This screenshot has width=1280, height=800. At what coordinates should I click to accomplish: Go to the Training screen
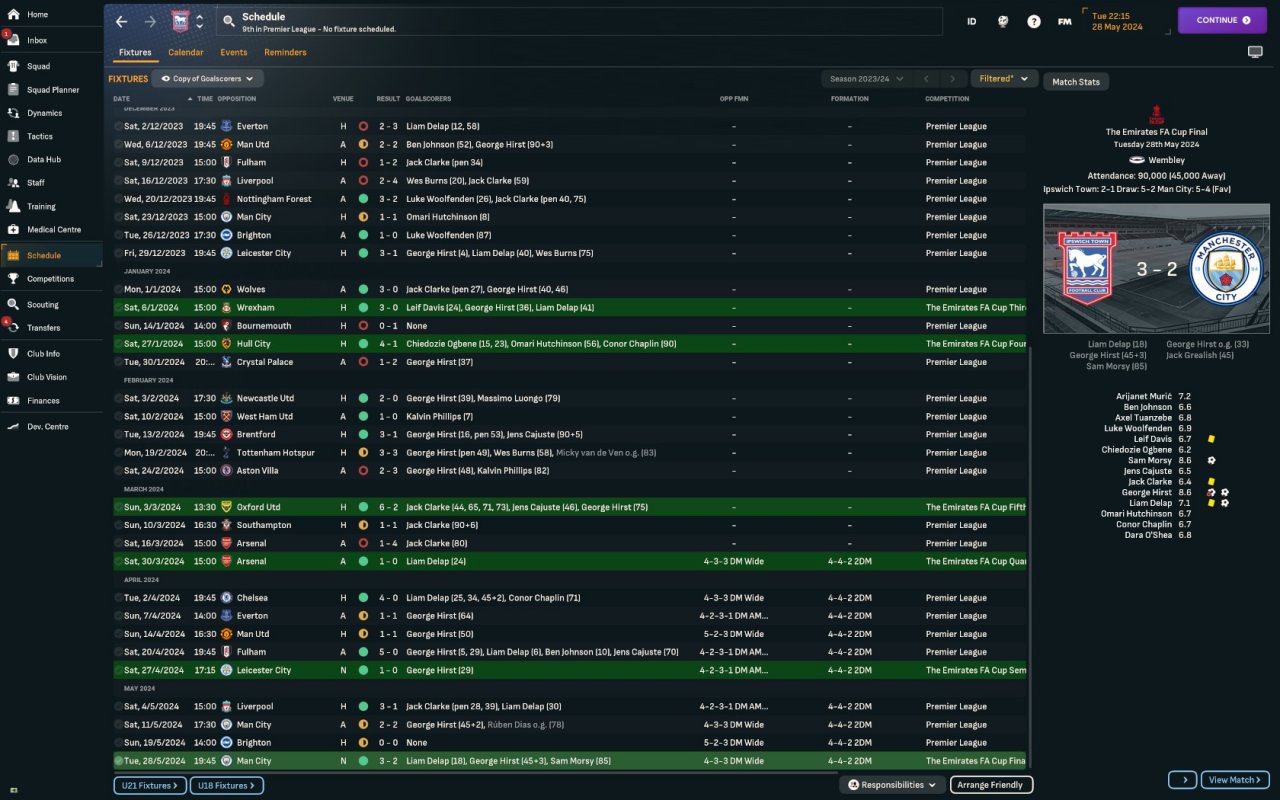tap(41, 206)
